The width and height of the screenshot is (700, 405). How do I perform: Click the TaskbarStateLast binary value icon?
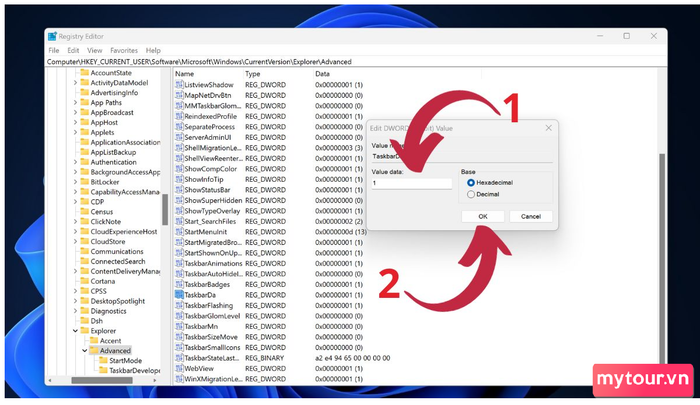point(179,358)
